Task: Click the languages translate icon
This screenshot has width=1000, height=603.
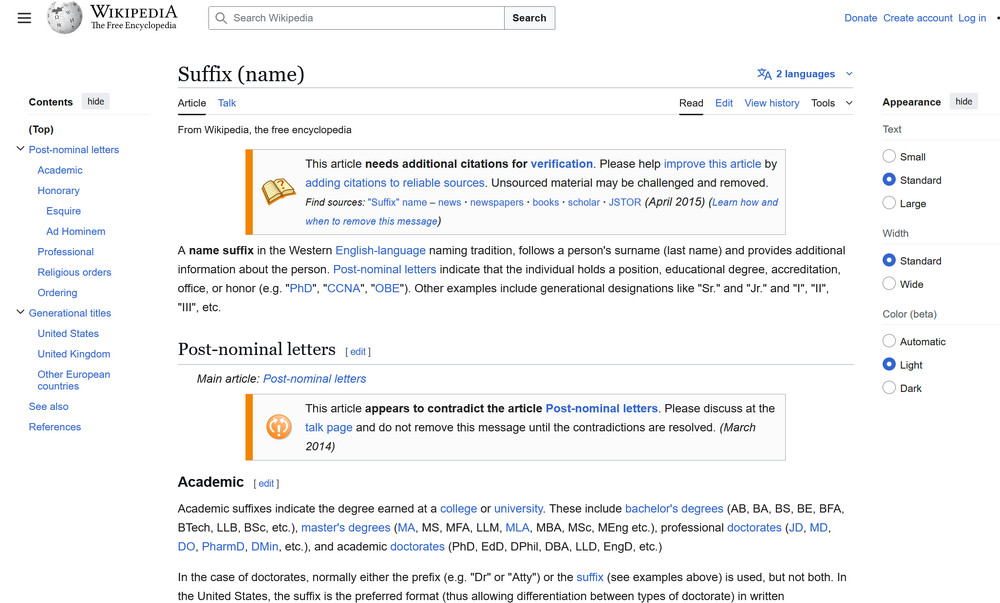Action: pos(764,74)
